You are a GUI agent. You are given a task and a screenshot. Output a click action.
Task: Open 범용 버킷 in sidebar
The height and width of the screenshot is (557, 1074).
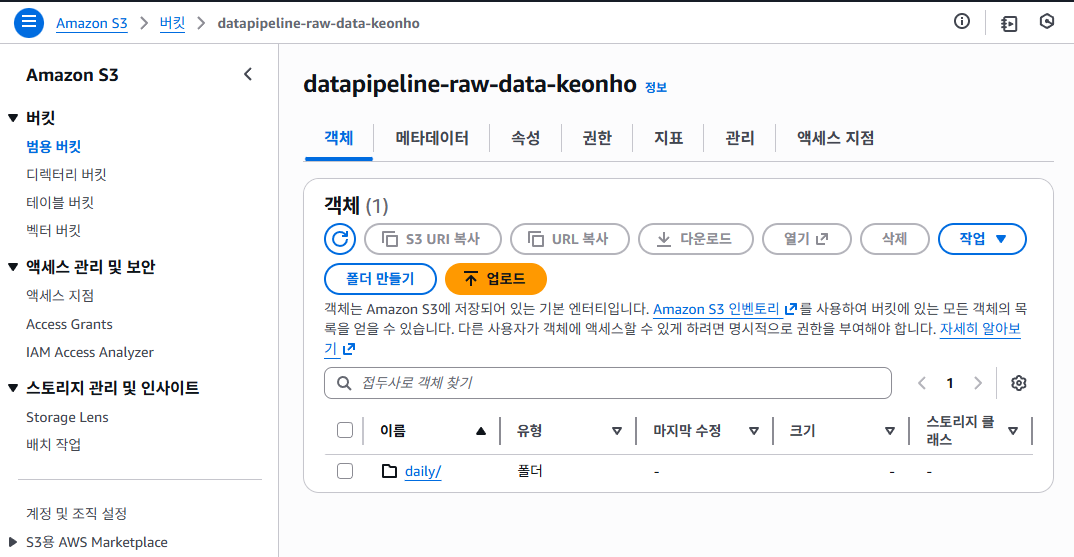[x=53, y=146]
